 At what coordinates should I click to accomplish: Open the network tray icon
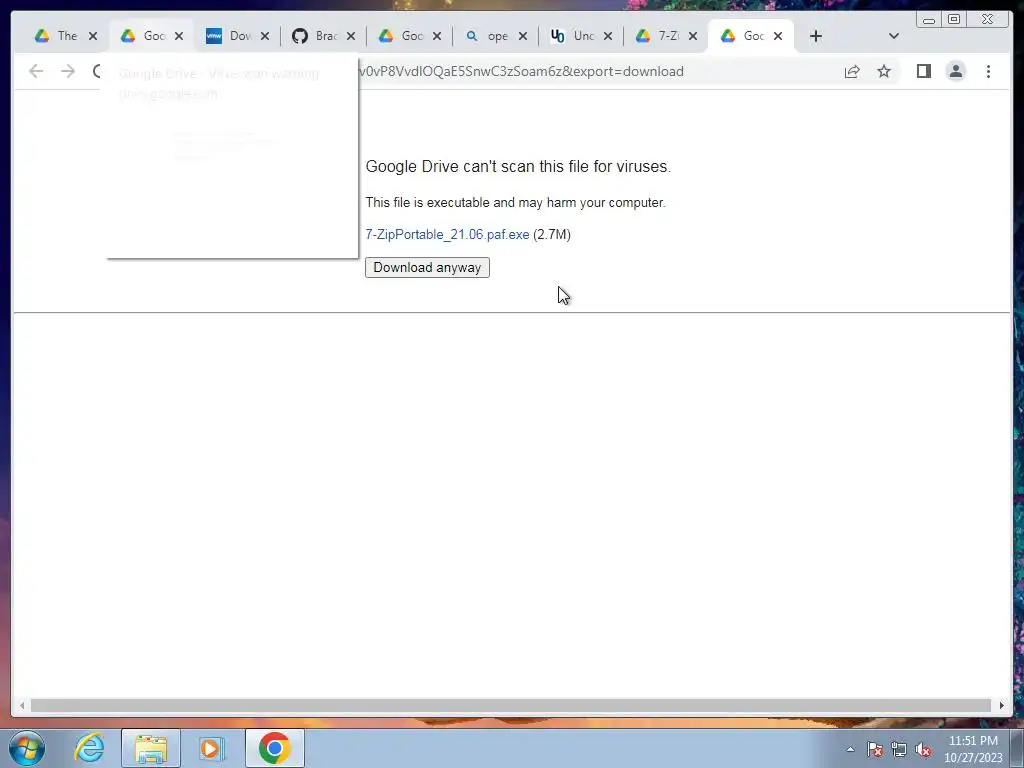click(x=899, y=749)
